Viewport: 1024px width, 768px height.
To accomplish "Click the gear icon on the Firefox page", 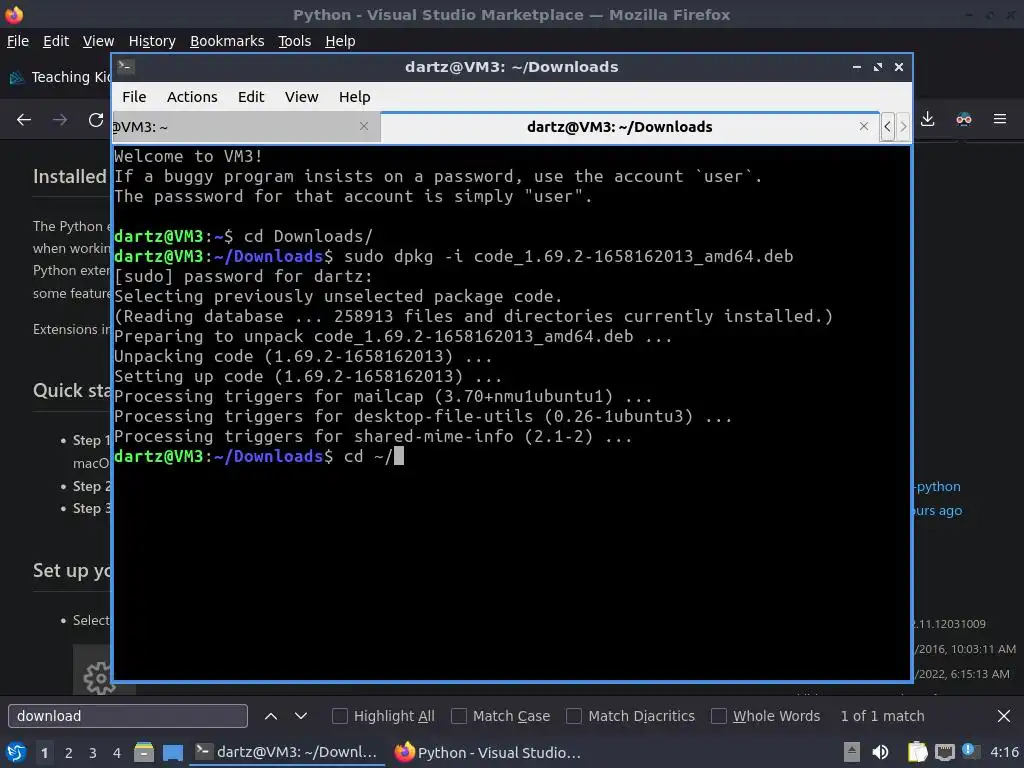I will [x=99, y=677].
